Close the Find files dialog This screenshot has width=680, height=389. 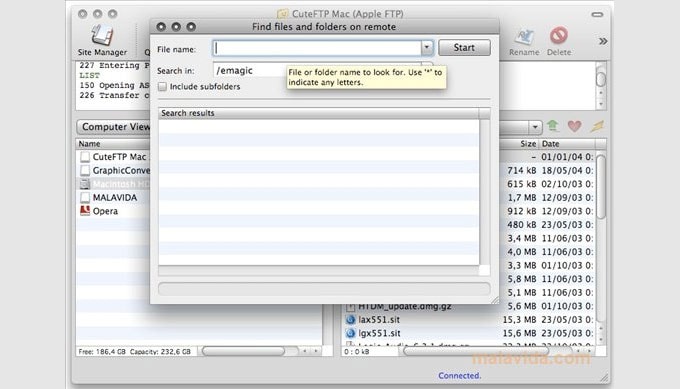point(161,27)
